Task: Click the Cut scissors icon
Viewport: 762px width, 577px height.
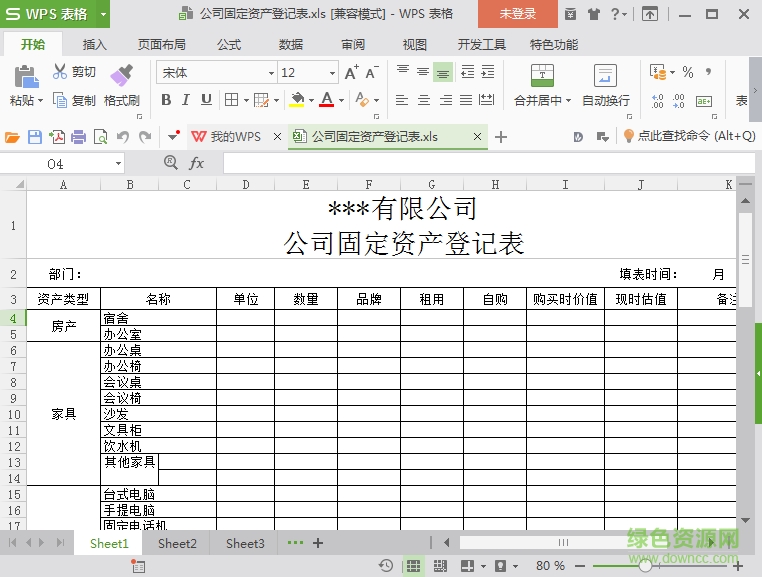Action: point(60,71)
